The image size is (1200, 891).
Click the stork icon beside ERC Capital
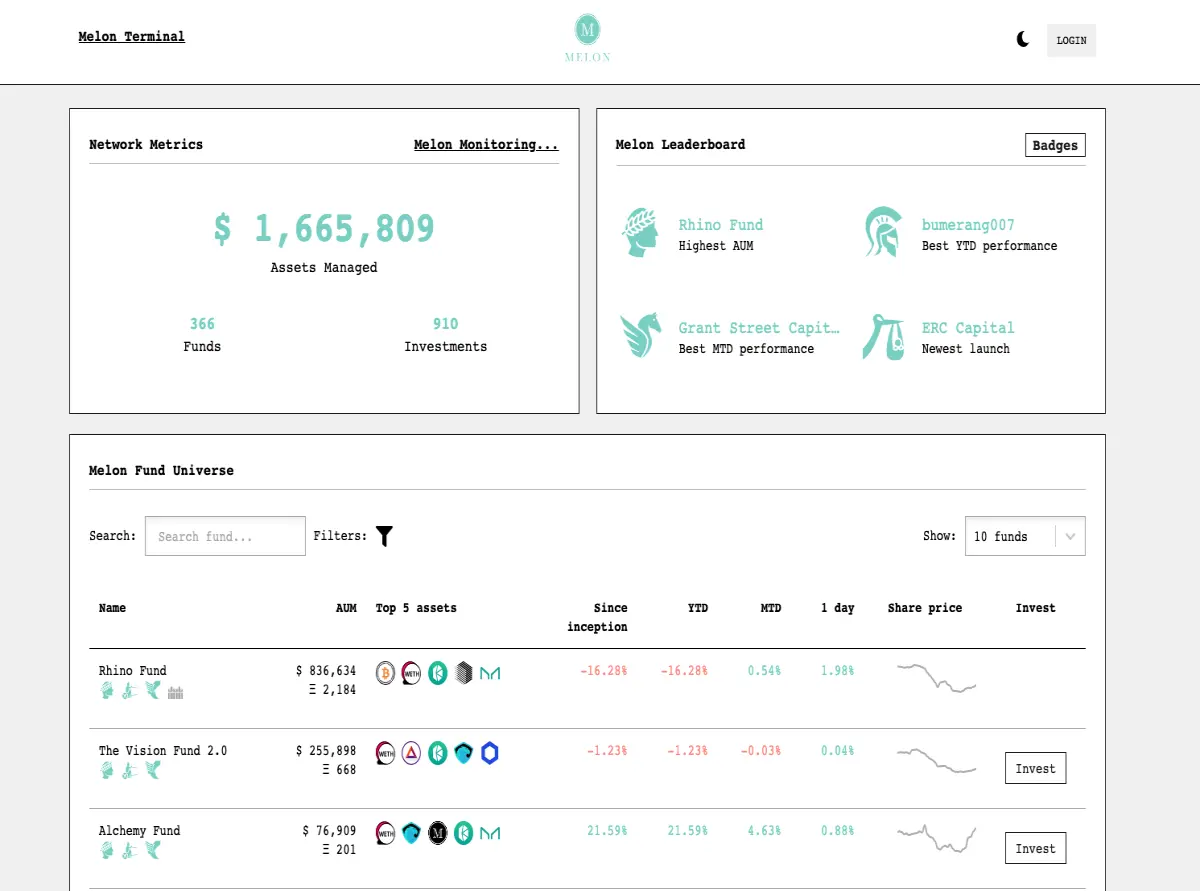[x=883, y=337]
